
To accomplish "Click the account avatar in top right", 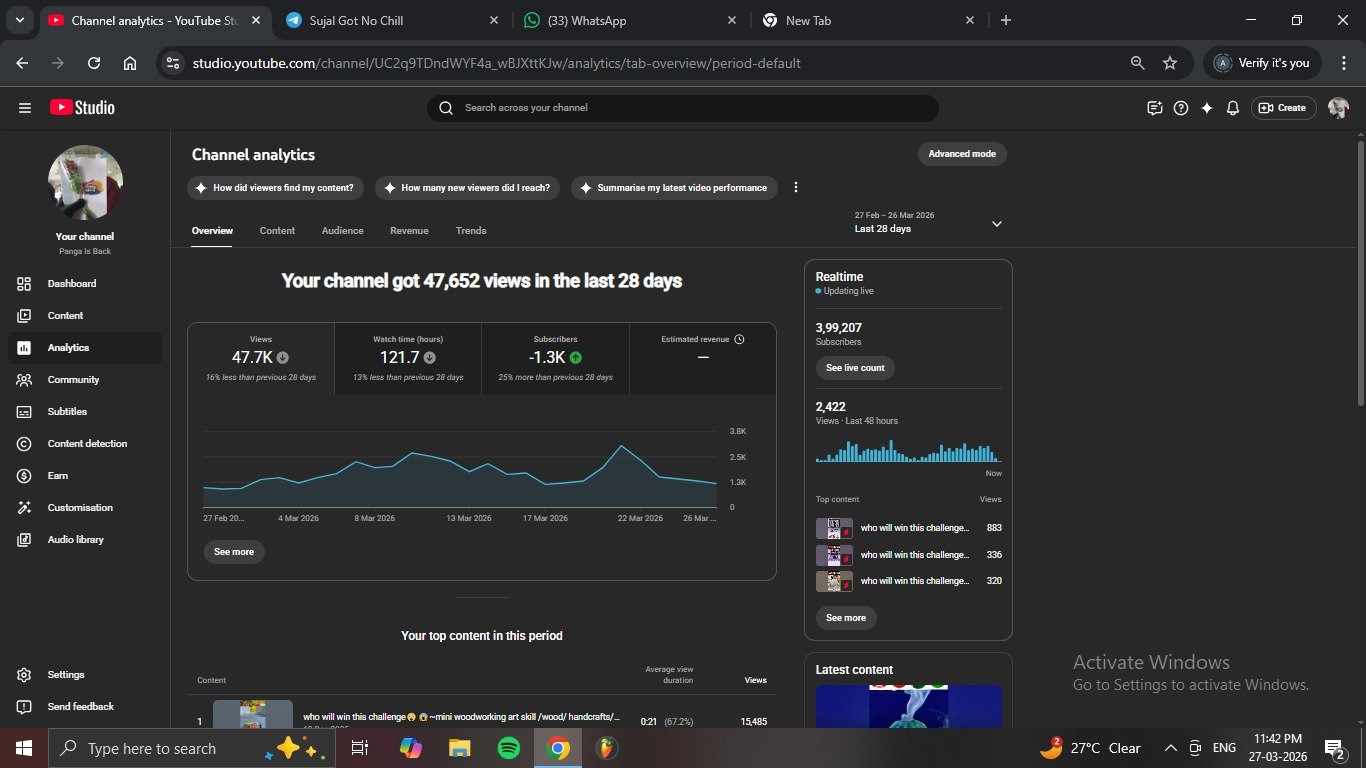I will coord(1338,108).
